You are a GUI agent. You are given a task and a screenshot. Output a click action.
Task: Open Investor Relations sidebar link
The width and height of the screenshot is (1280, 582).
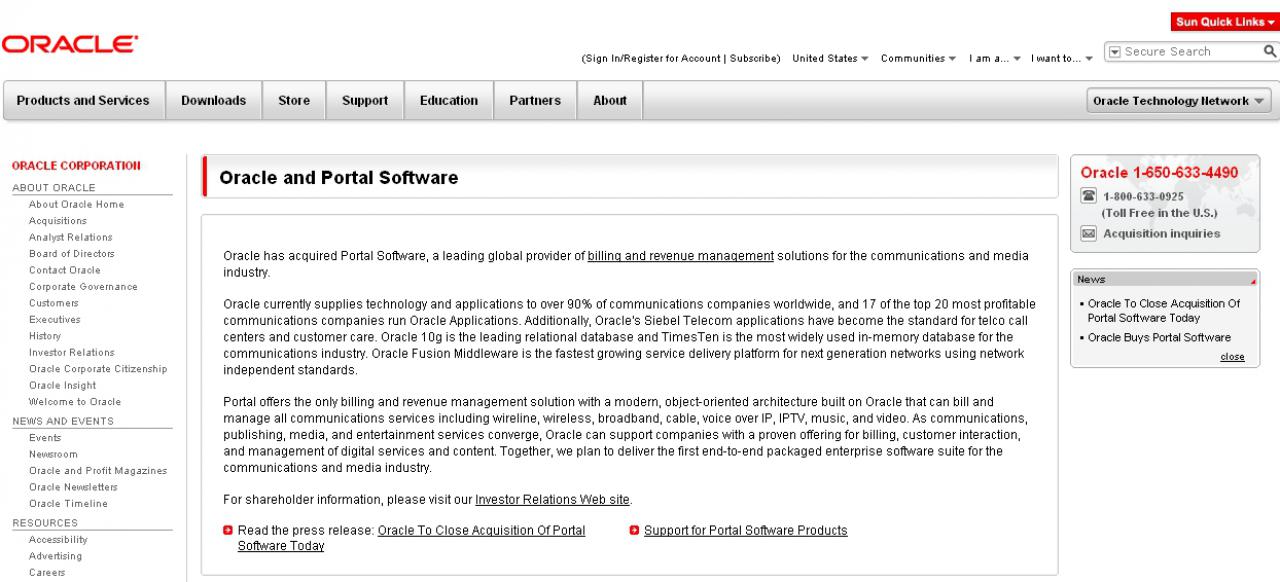pyautogui.click(x=71, y=352)
